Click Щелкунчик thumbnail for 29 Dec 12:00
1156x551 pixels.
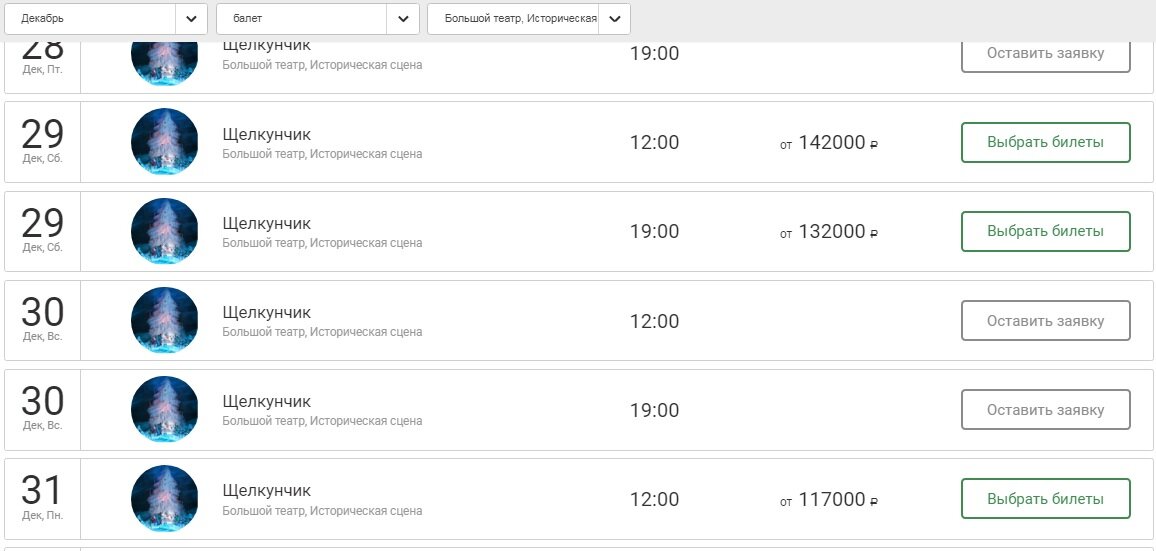[x=165, y=142]
